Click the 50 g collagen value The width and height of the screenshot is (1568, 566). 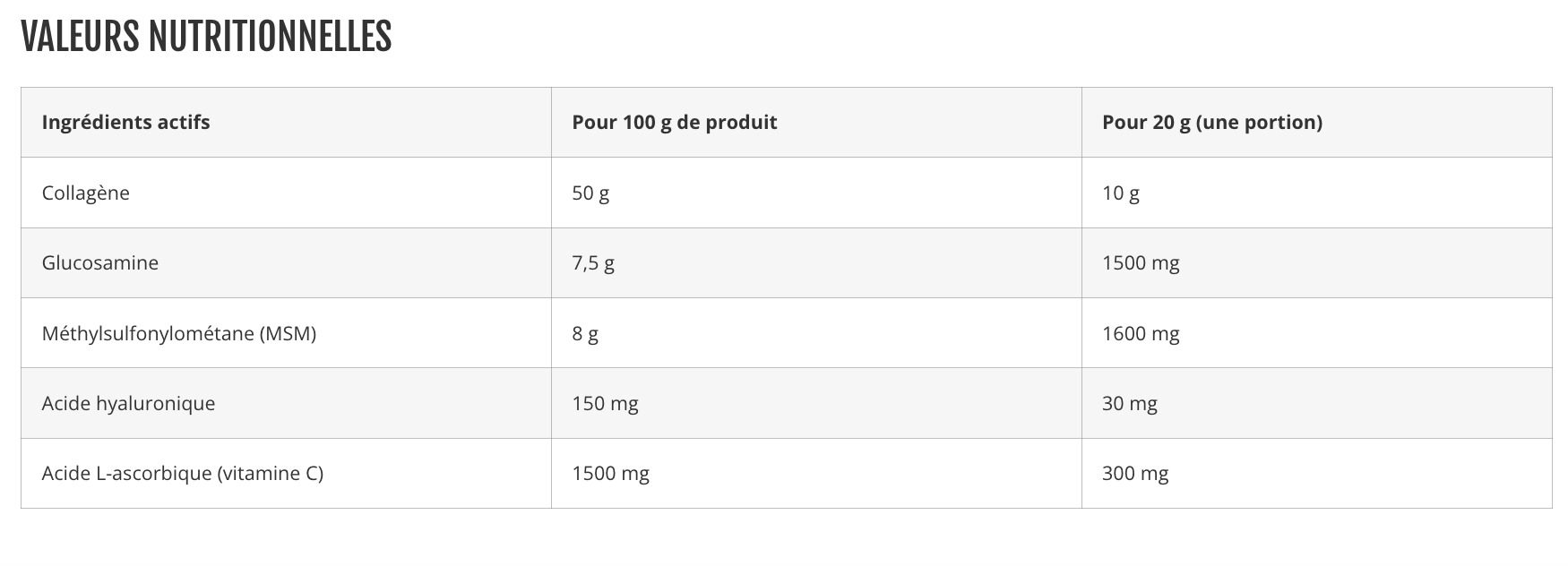(x=590, y=193)
